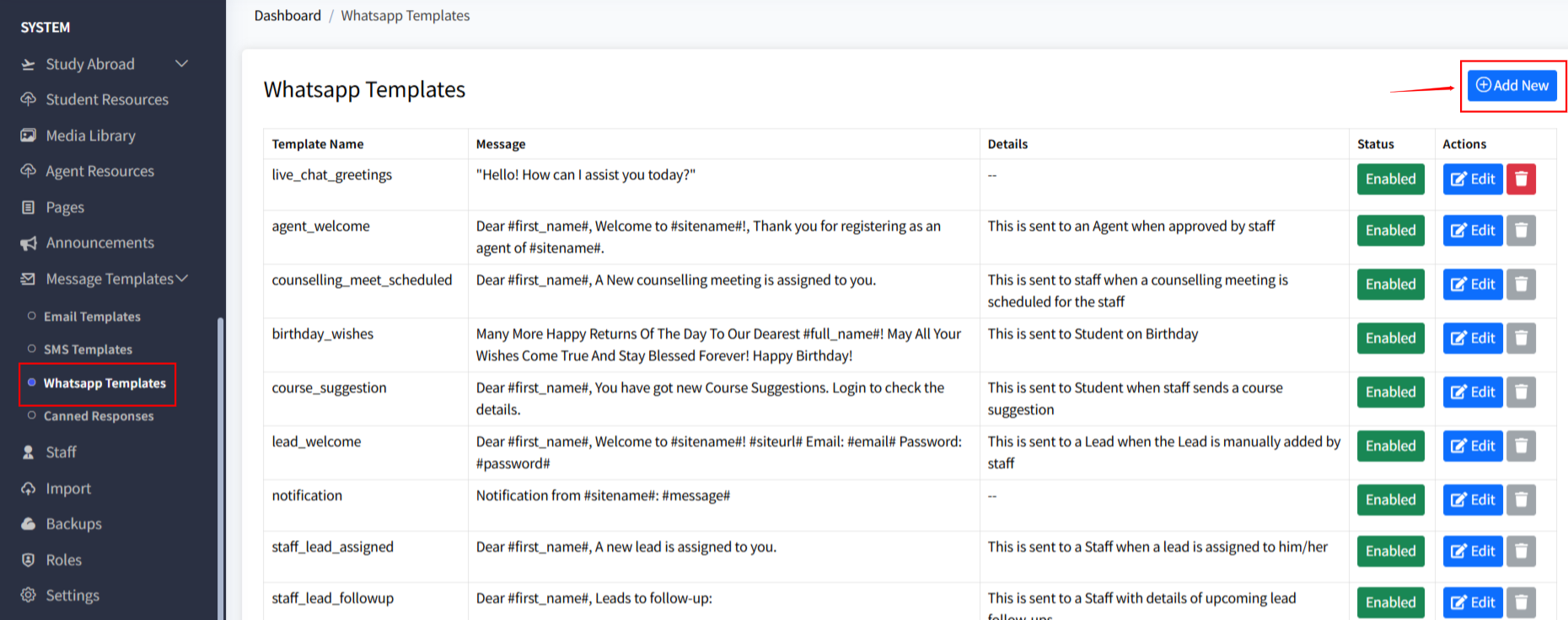Click the Media Library sidebar icon
The image size is (1568, 620).
(29, 136)
